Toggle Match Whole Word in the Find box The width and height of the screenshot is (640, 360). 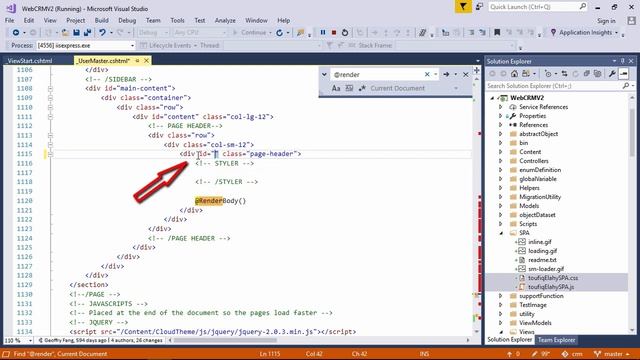349,88
